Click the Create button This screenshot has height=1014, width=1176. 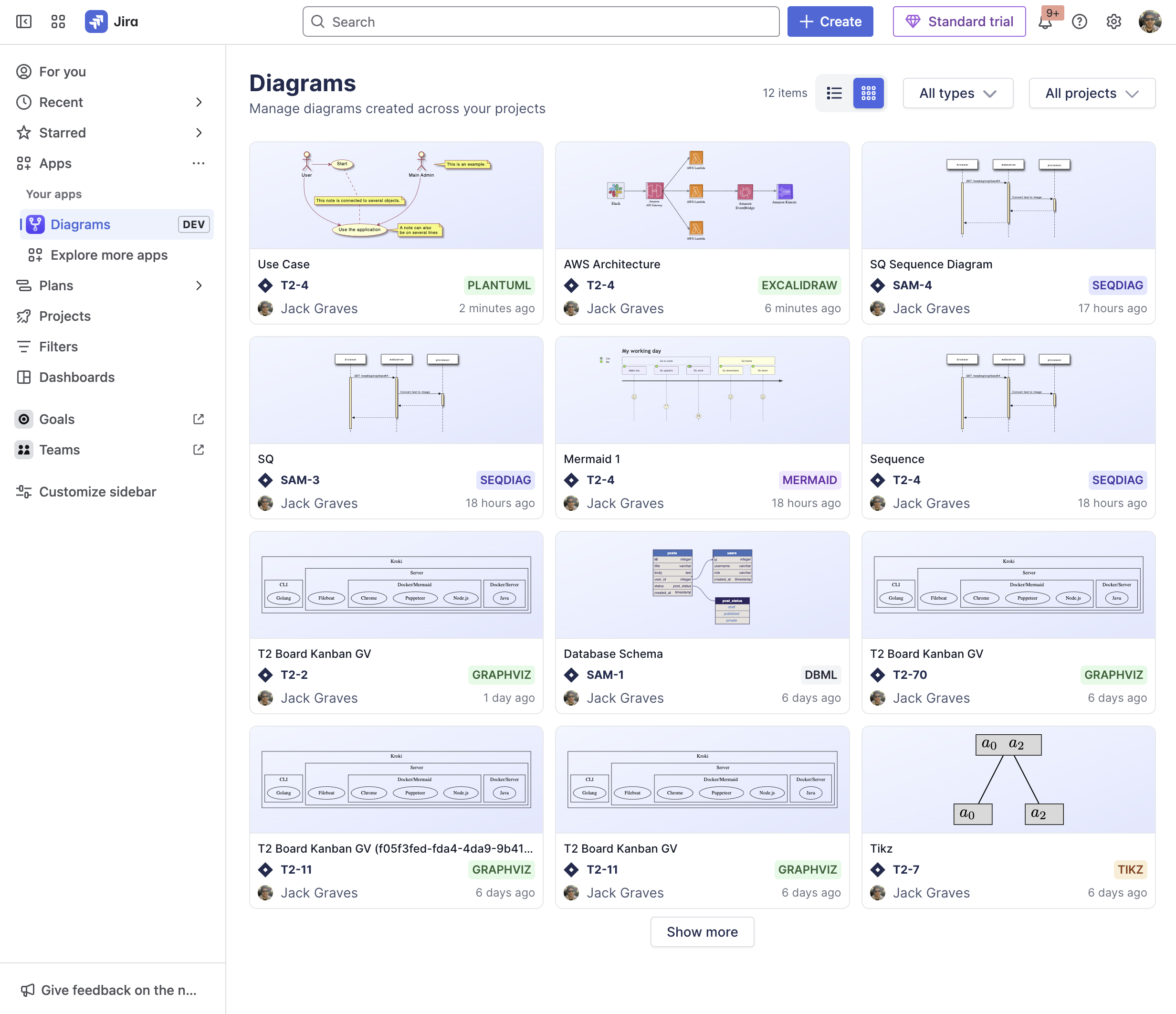830,21
